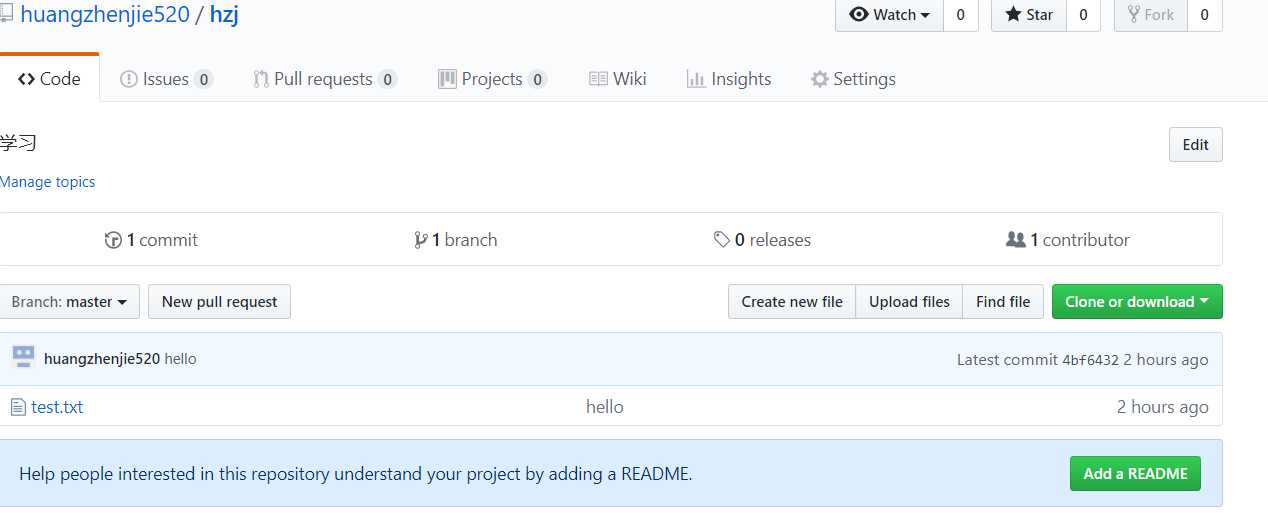
Task: Open repository Settings tab
Action: 853,79
